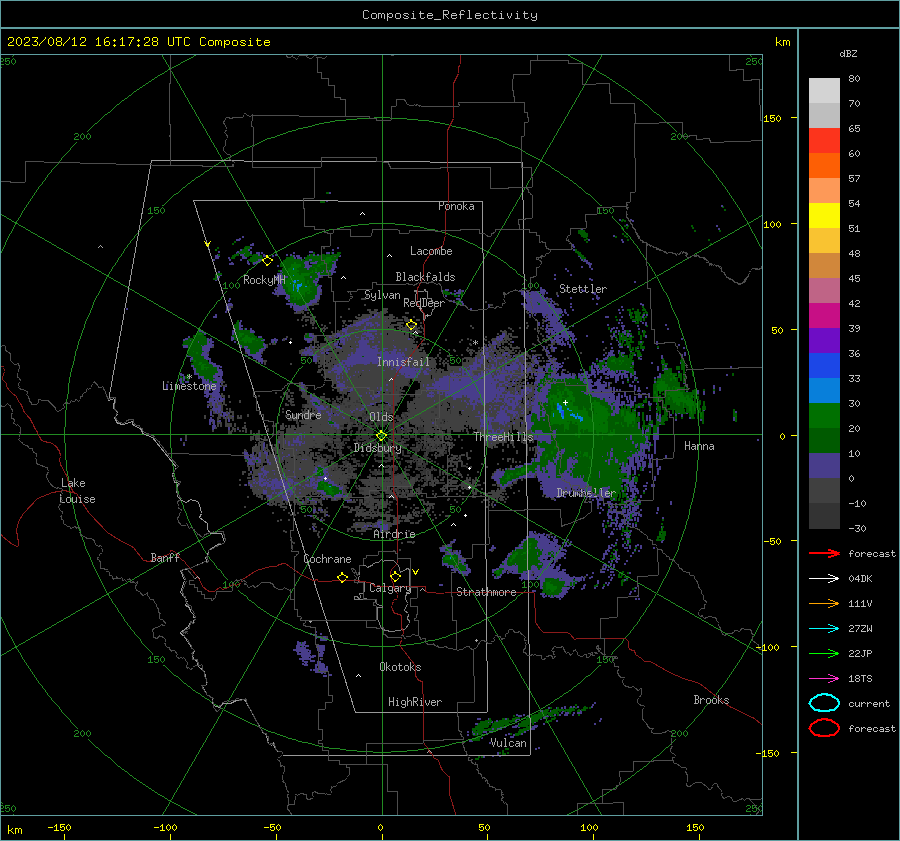Click the yellow diamond marker near RedDeer
900x841 pixels.
(x=411, y=325)
